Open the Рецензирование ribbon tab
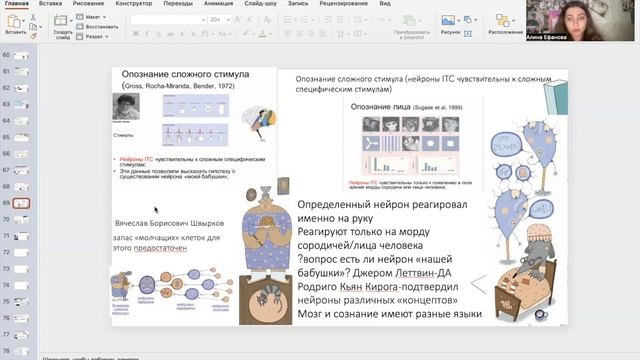The height and width of the screenshot is (360, 640). point(344,3)
